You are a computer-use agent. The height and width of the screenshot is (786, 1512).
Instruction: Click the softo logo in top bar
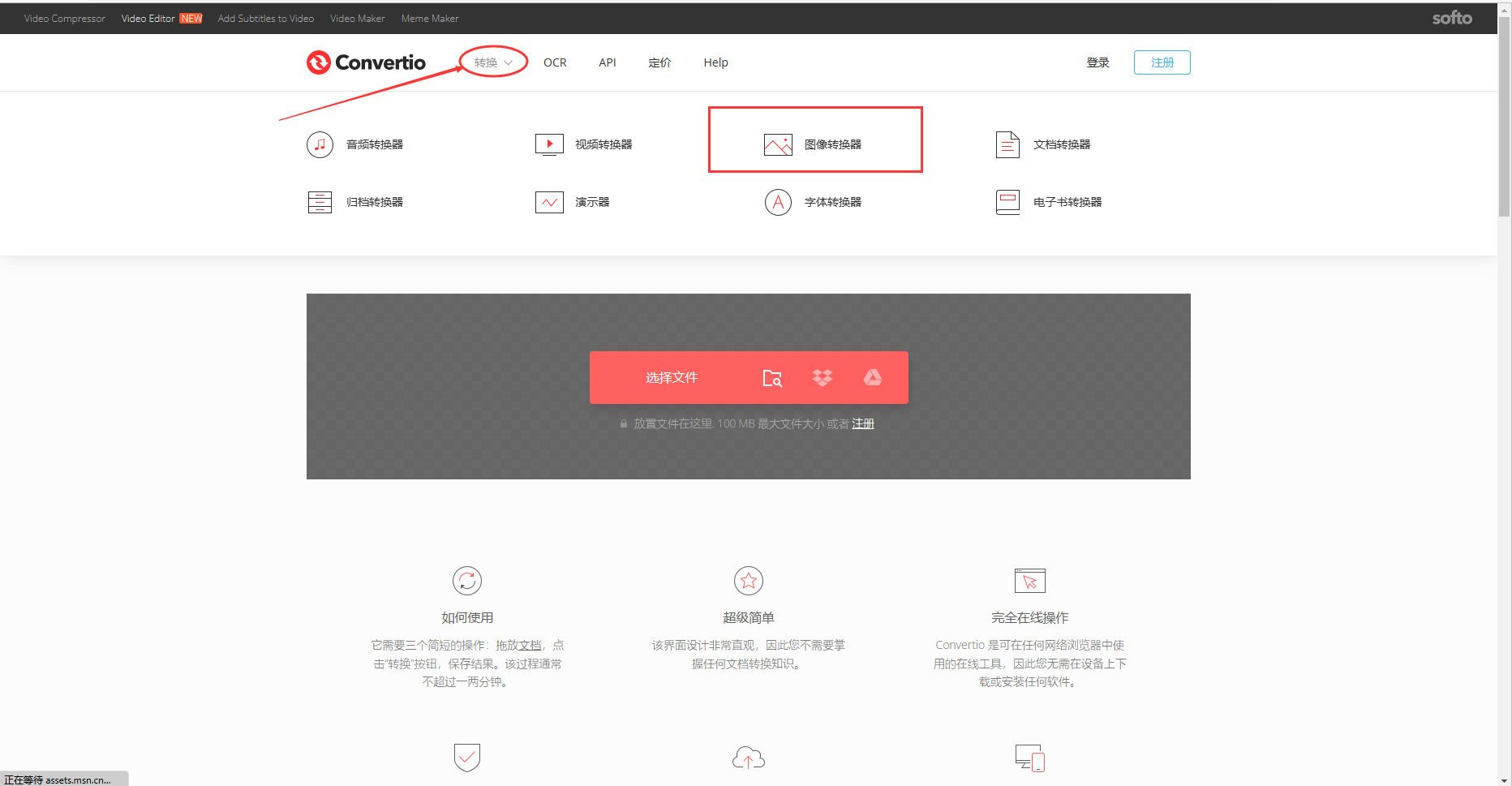coord(1452,18)
